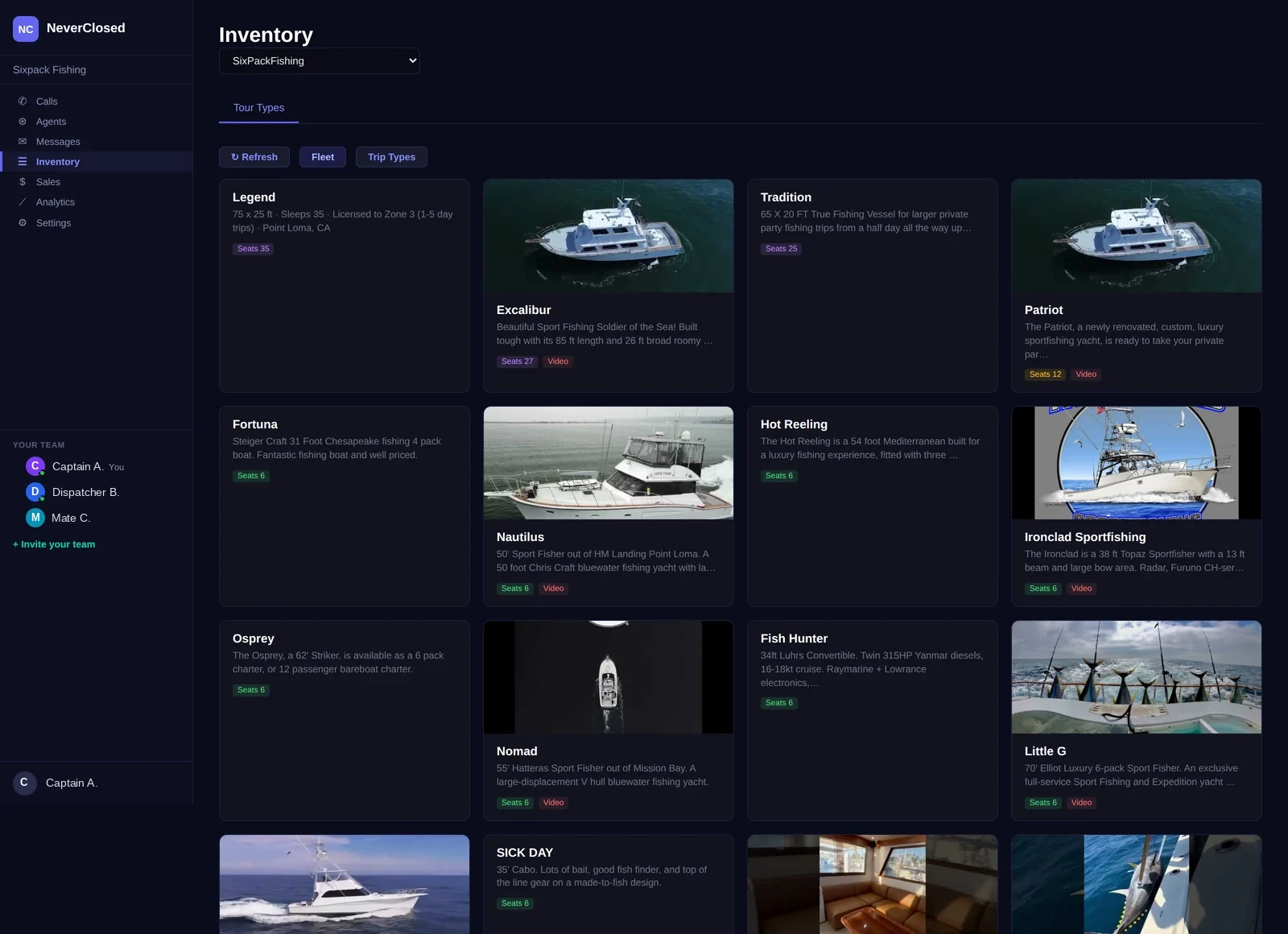
Task: Open the Analytics section
Action: tap(97, 202)
